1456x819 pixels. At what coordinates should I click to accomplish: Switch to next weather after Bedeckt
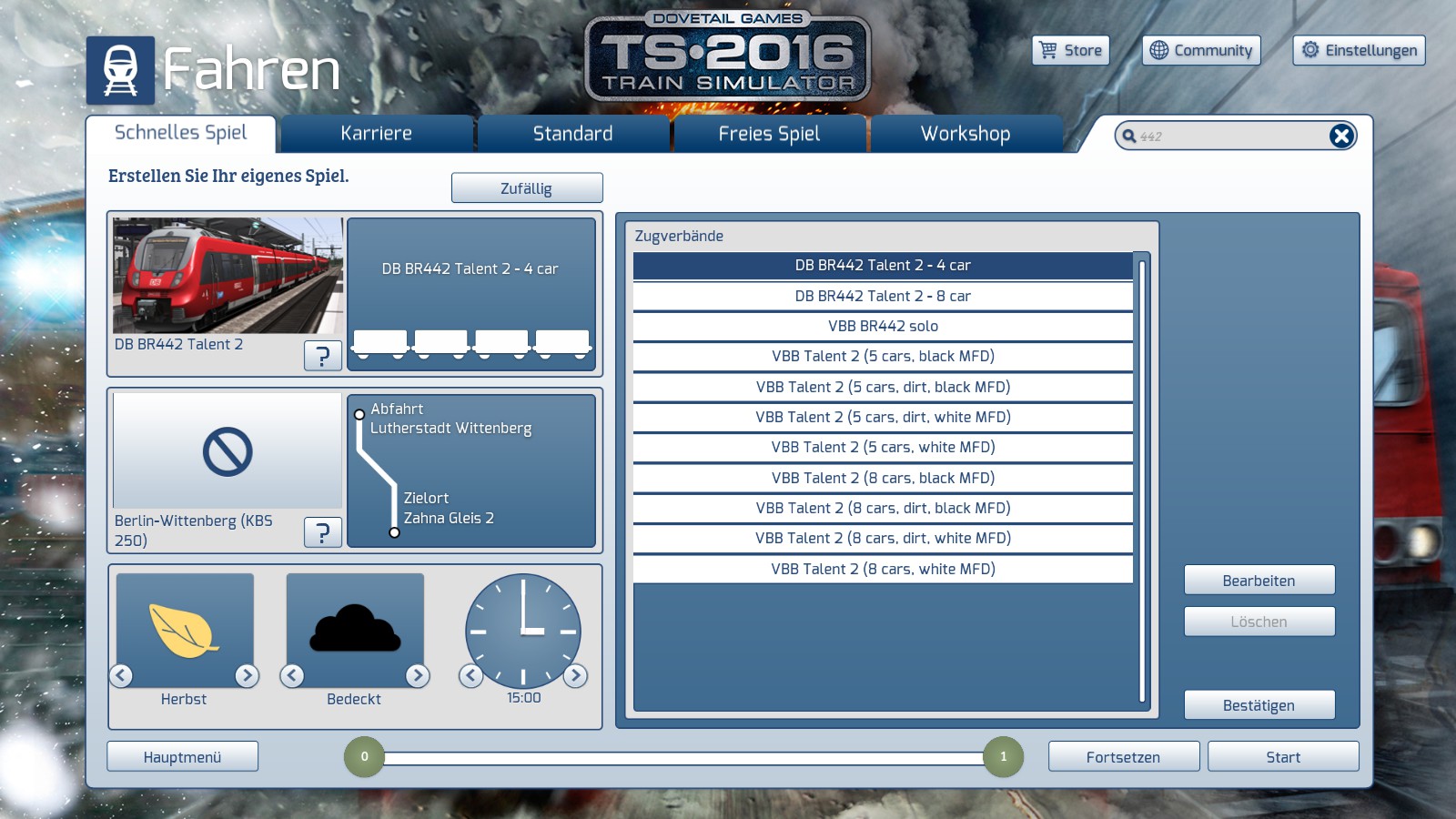(x=418, y=675)
